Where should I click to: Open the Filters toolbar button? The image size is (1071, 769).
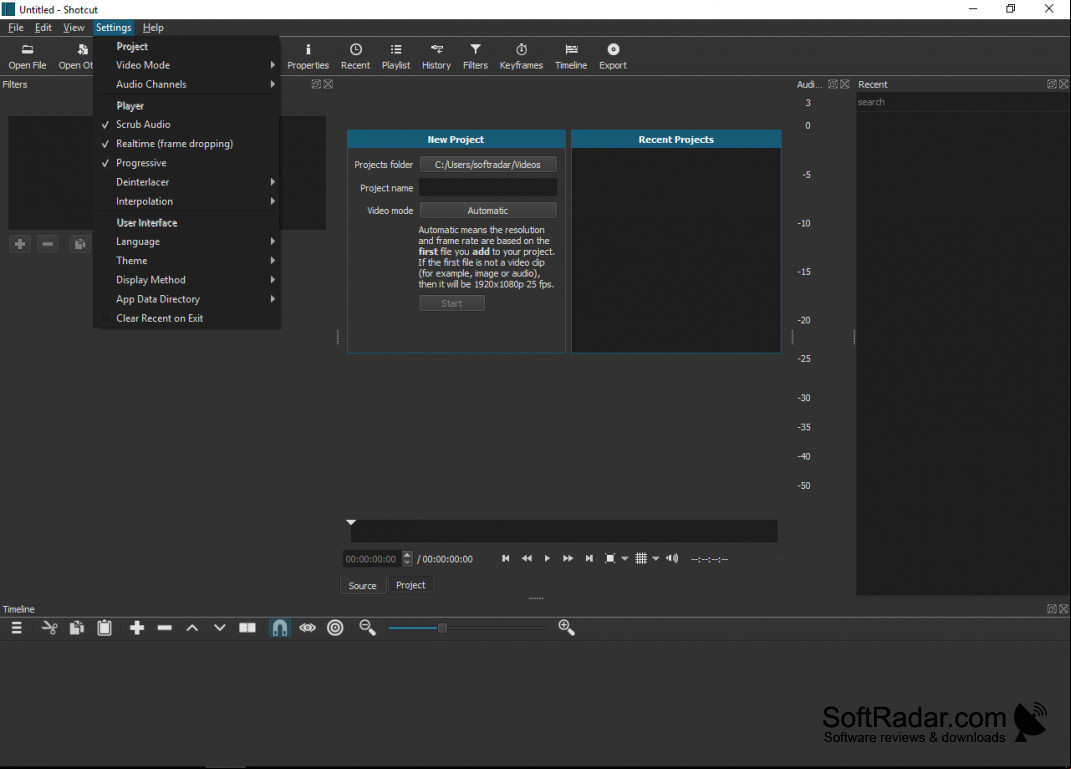click(x=475, y=56)
